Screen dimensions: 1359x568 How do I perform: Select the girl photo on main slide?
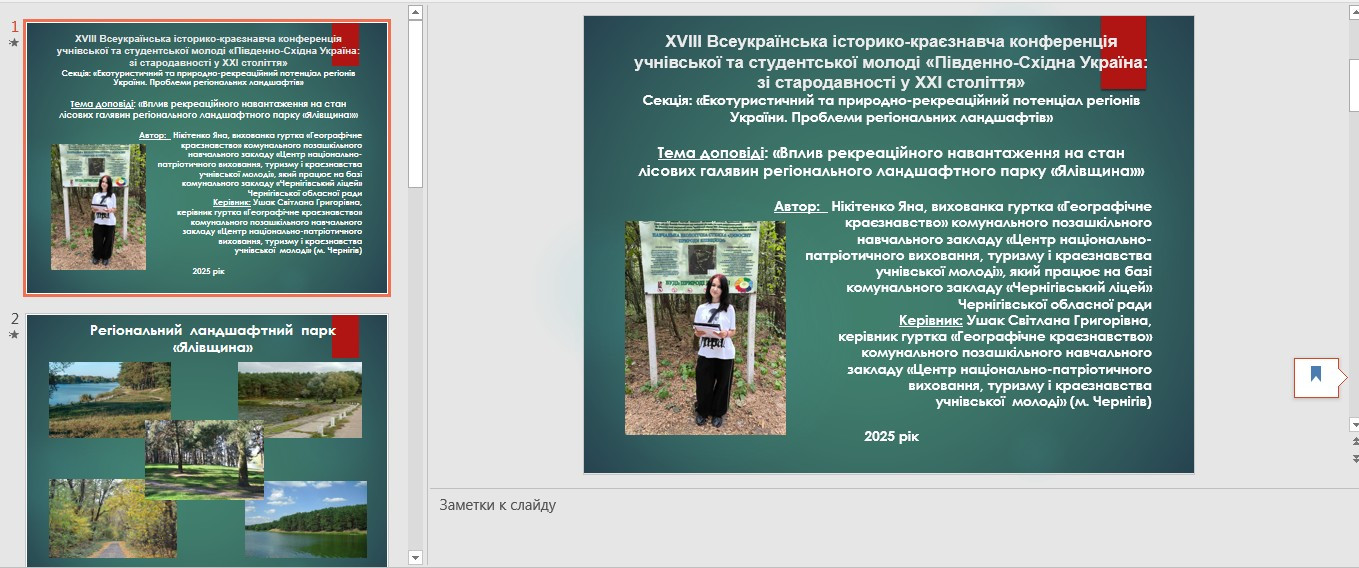(x=705, y=328)
